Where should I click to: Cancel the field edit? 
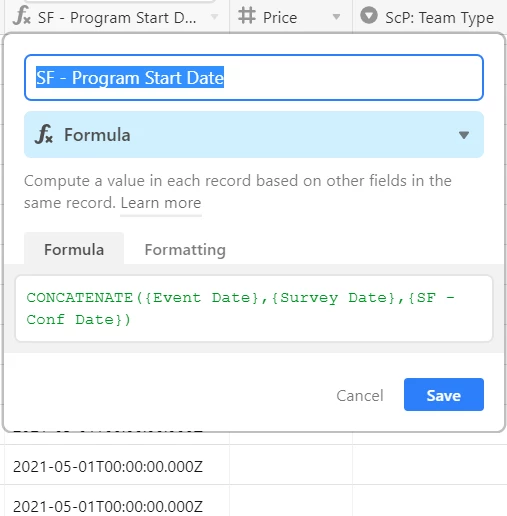(360, 396)
